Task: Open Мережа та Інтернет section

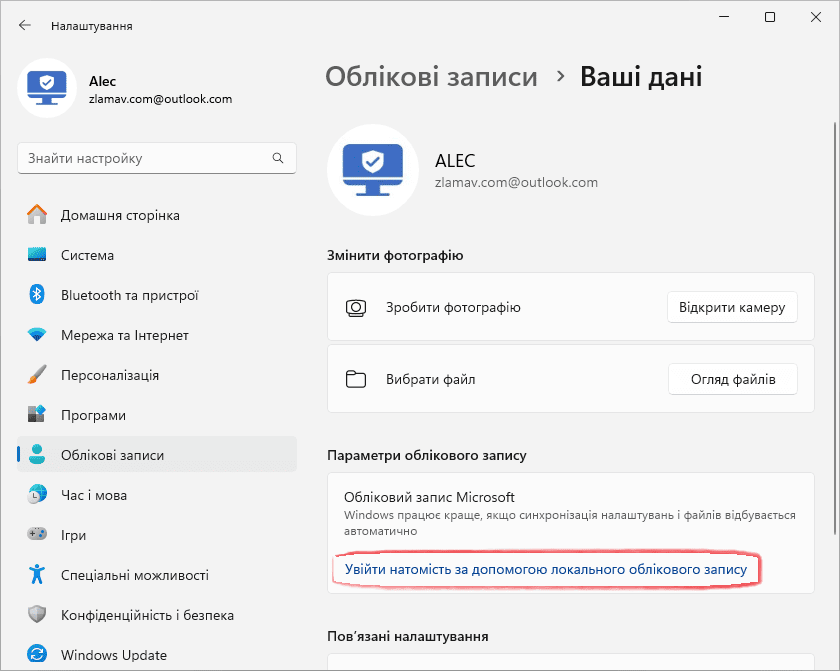Action: tap(110, 335)
